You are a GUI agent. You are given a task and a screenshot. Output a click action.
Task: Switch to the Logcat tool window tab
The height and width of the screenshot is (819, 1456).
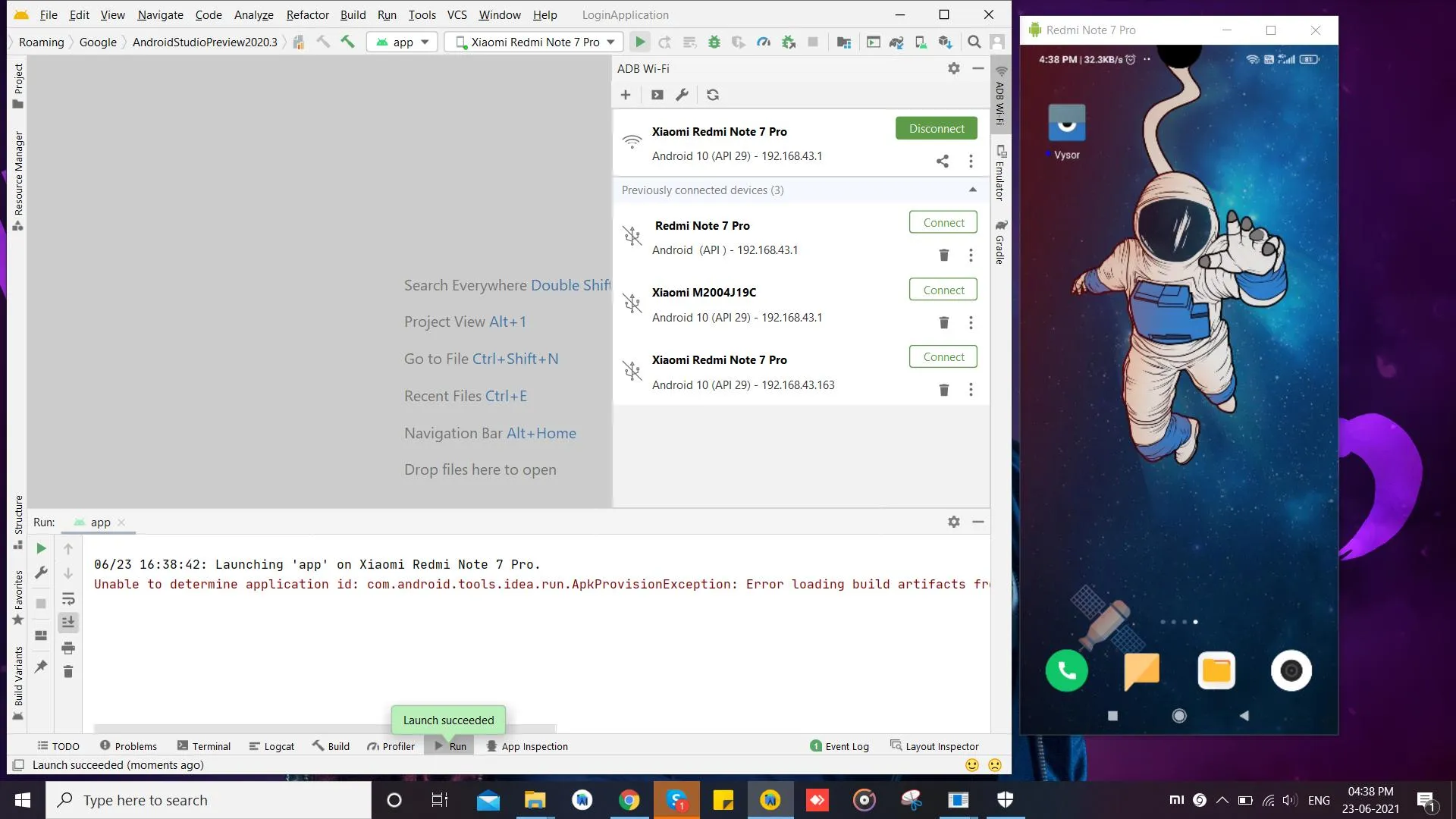click(271, 746)
